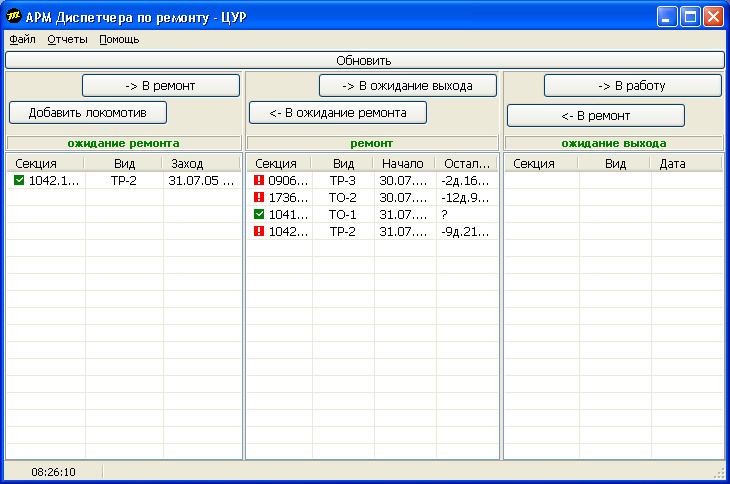Select section 1042.1... in waiting list
This screenshot has width=730, height=484.
[54, 181]
